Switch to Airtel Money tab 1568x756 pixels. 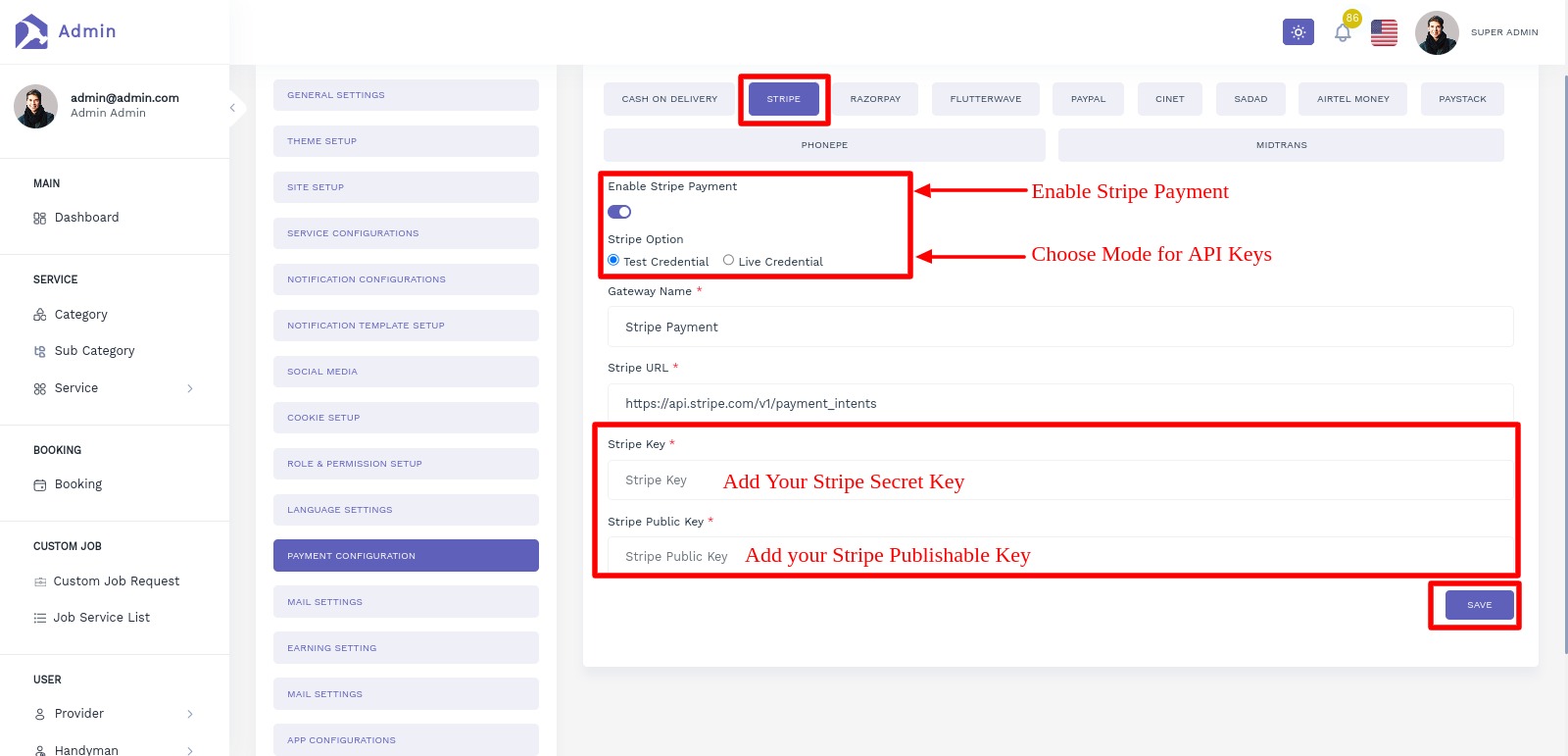(1353, 99)
